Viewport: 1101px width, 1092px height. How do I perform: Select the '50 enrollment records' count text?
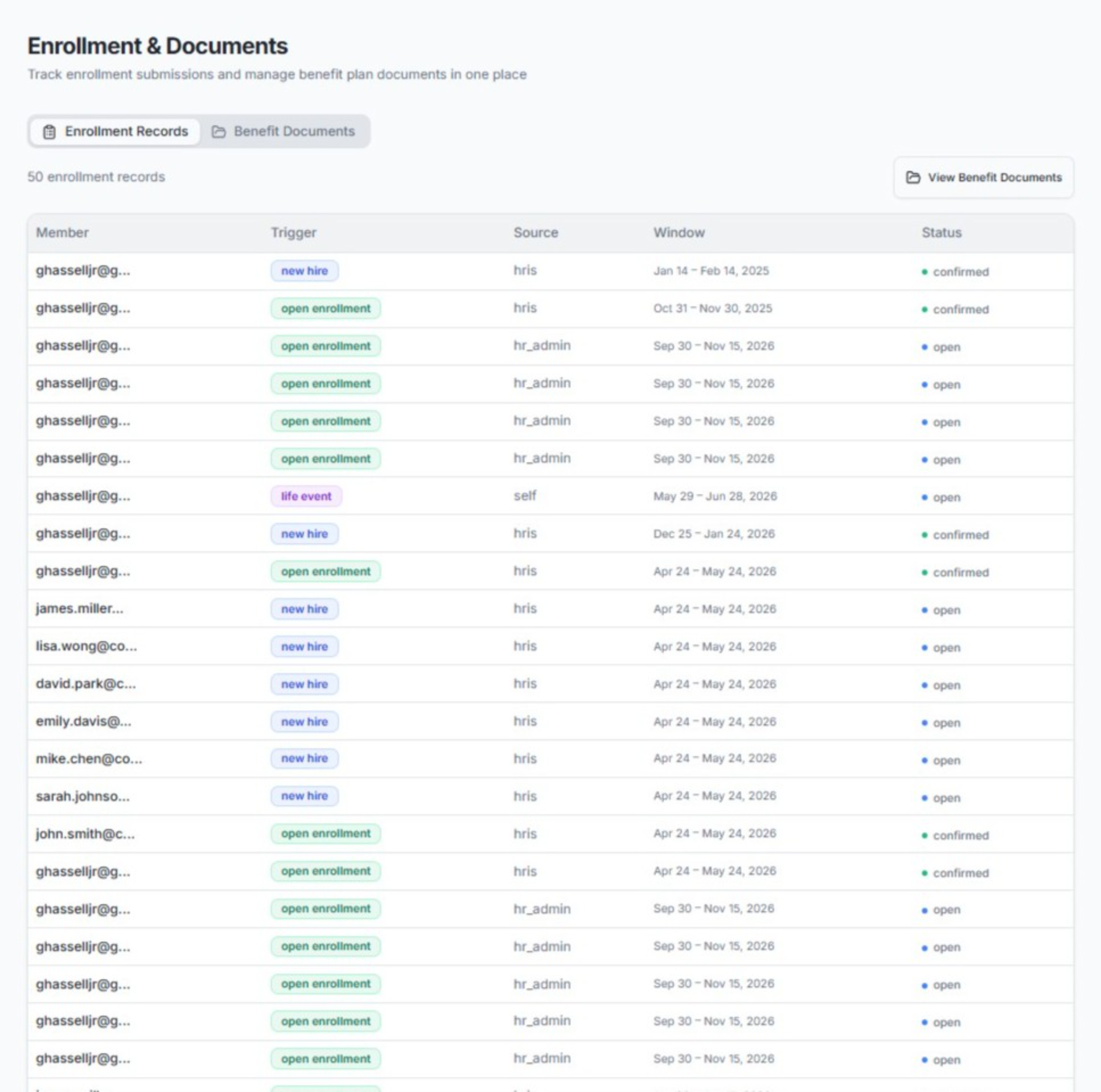coord(96,177)
